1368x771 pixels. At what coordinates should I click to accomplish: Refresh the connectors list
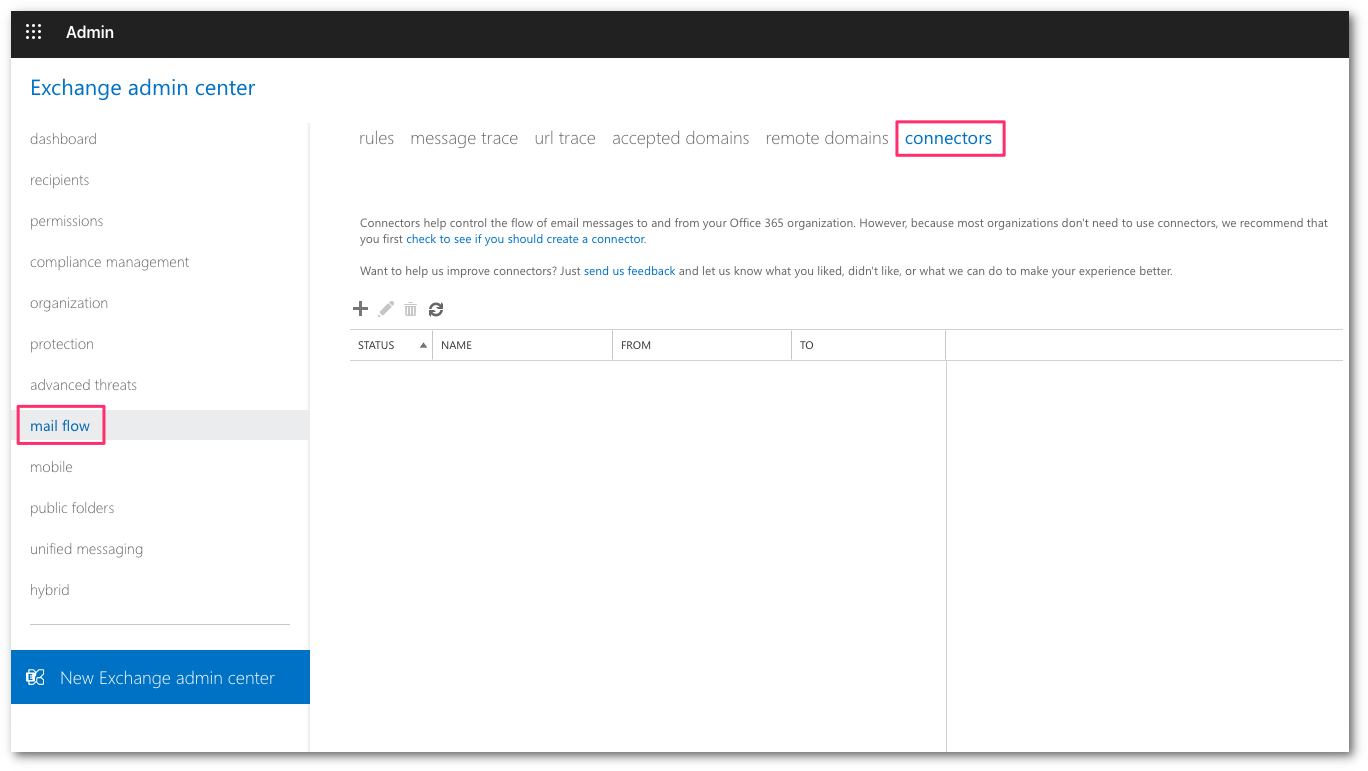(x=435, y=309)
